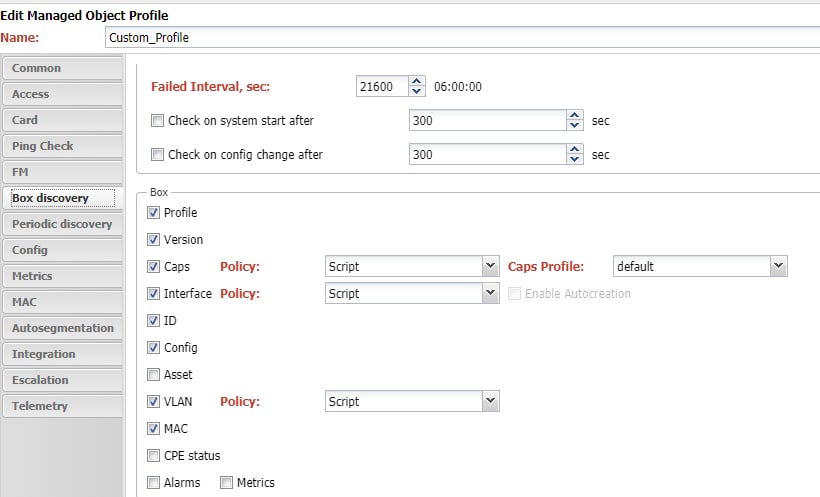The height and width of the screenshot is (497, 820).
Task: Click the config change delay field
Action: pos(487,154)
